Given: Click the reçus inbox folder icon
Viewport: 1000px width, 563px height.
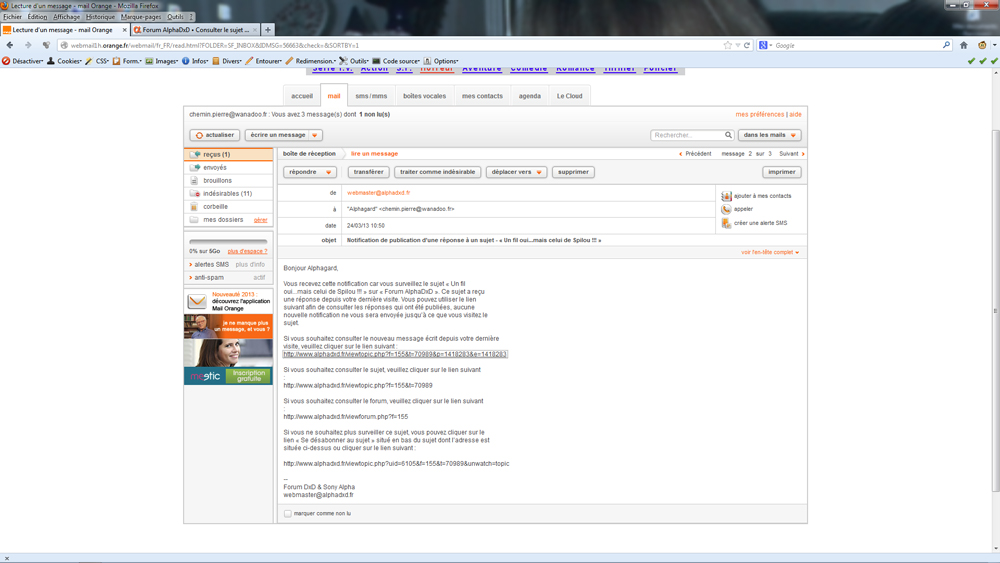Looking at the screenshot, I should coord(195,154).
